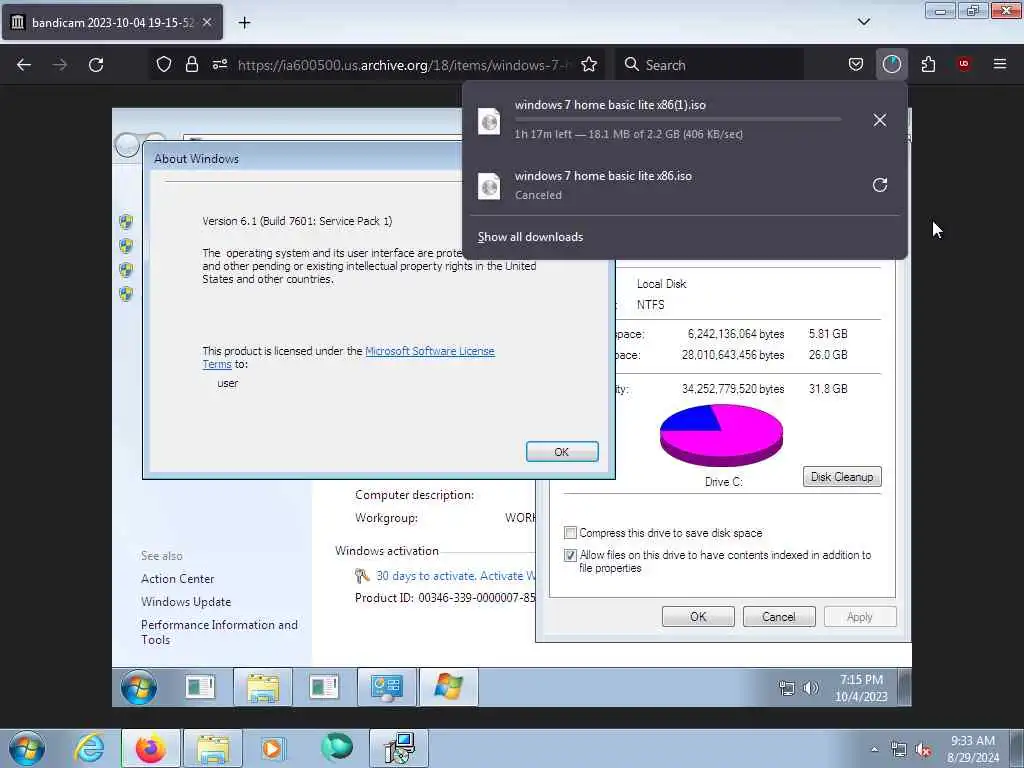Close the bandicam tab
Screen dimensions: 1024x768
(x=207, y=22)
